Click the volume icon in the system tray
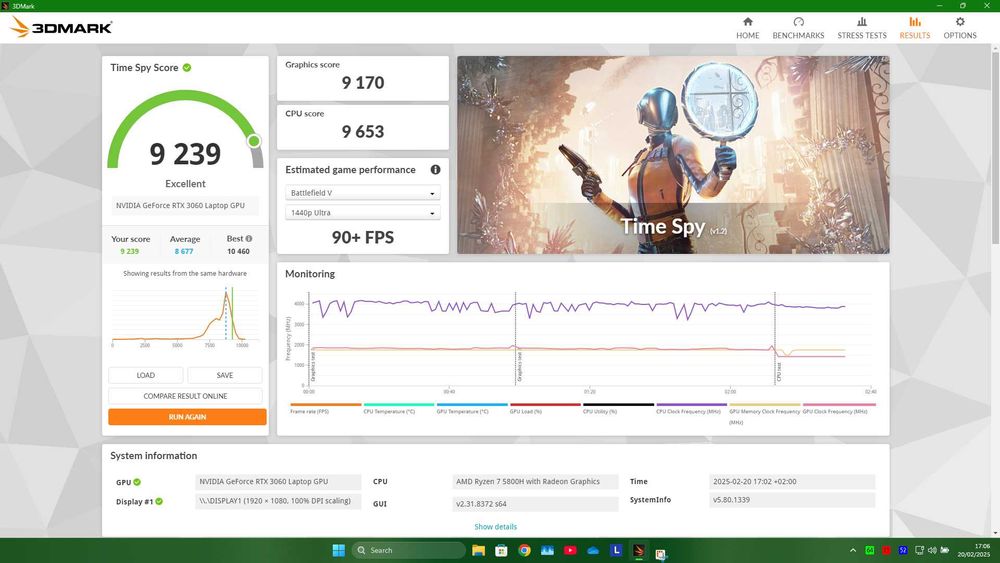Screen dimensions: 1000x563 932,550
